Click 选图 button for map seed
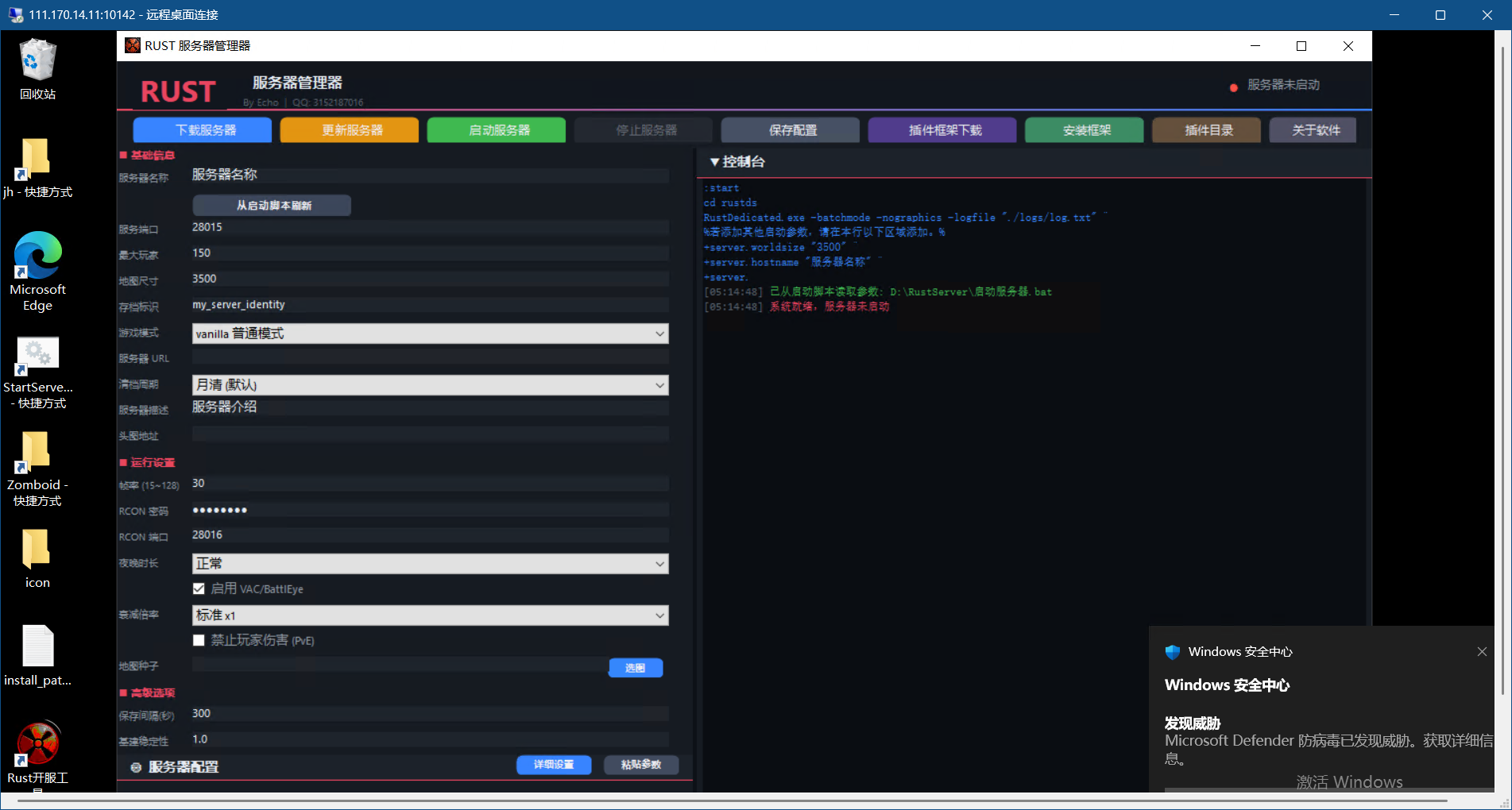Image resolution: width=1512 pixels, height=810 pixels. tap(636, 668)
